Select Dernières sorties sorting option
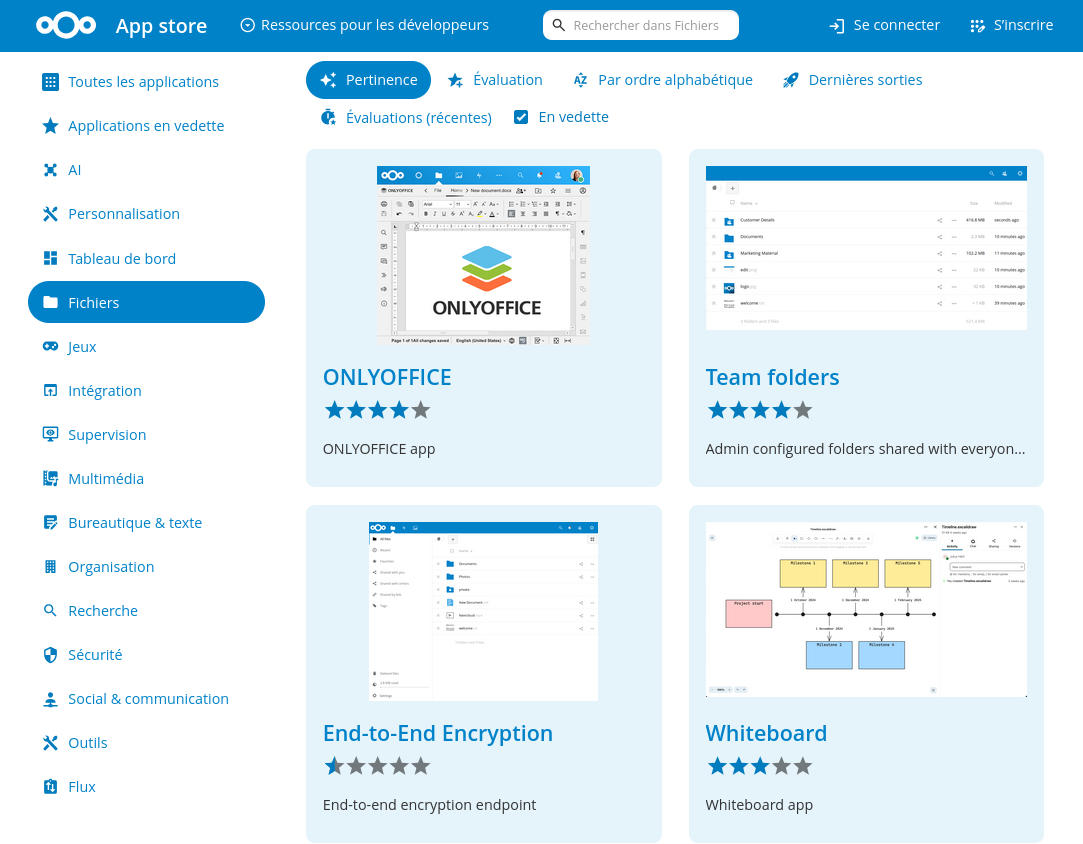Image resolution: width=1083 pixels, height=844 pixels. click(x=852, y=80)
